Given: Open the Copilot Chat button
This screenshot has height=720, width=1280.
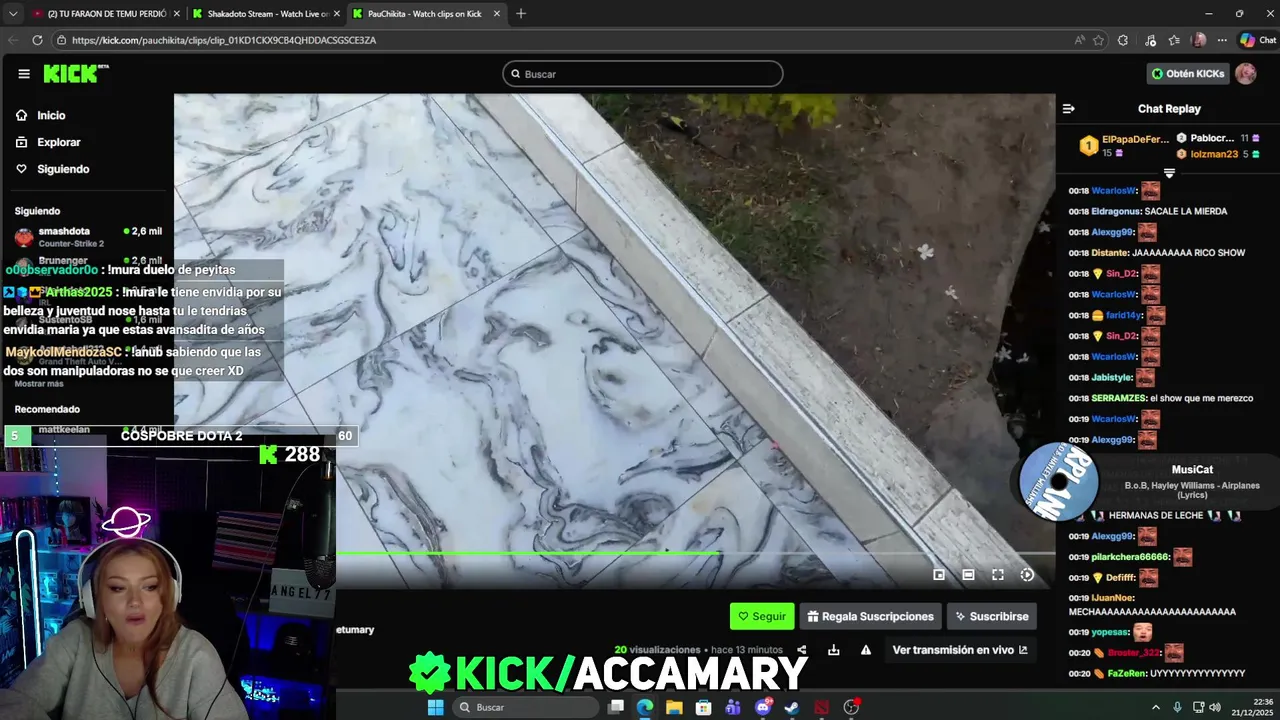Looking at the screenshot, I should [x=1258, y=40].
